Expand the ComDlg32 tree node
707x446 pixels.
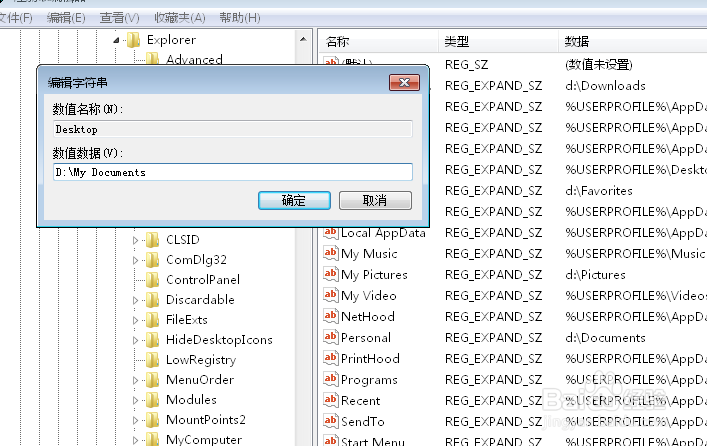pyautogui.click(x=135, y=260)
